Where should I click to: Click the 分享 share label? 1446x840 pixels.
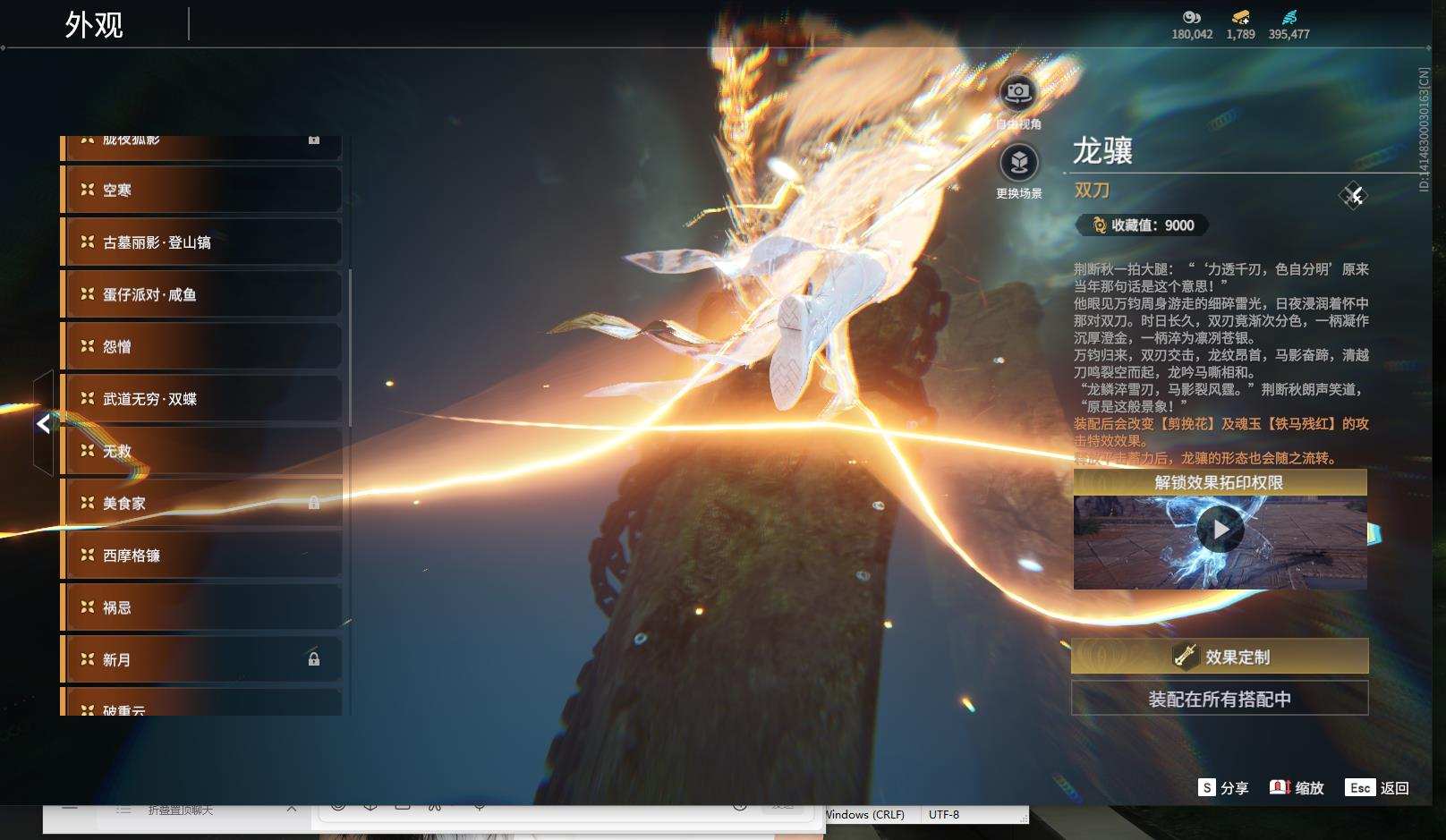(1234, 788)
